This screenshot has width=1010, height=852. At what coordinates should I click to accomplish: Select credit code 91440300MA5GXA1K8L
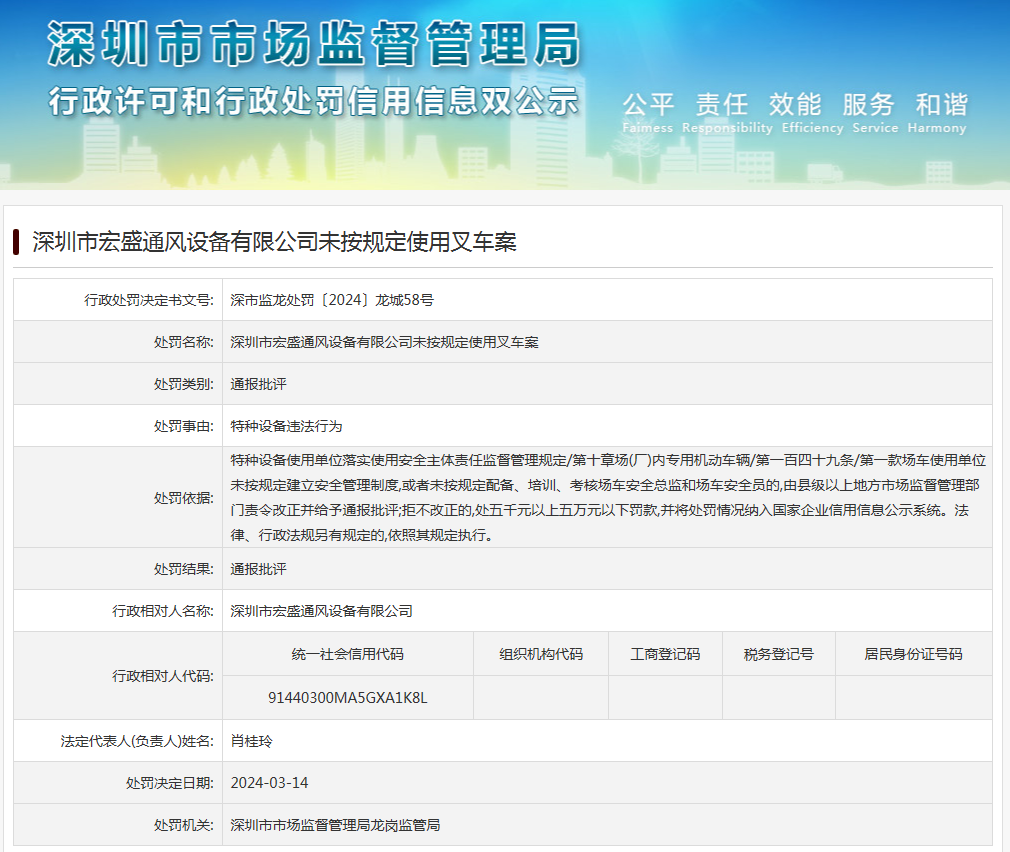(x=347, y=697)
